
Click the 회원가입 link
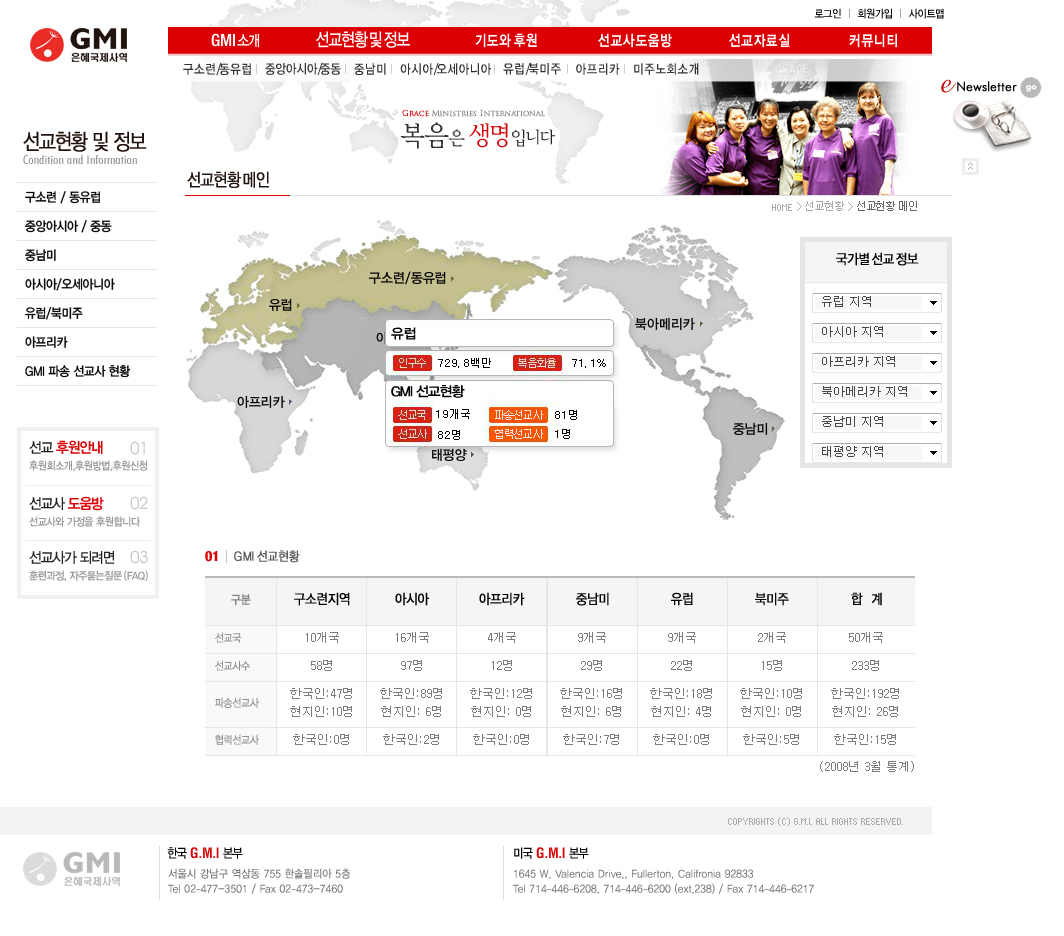pos(875,14)
